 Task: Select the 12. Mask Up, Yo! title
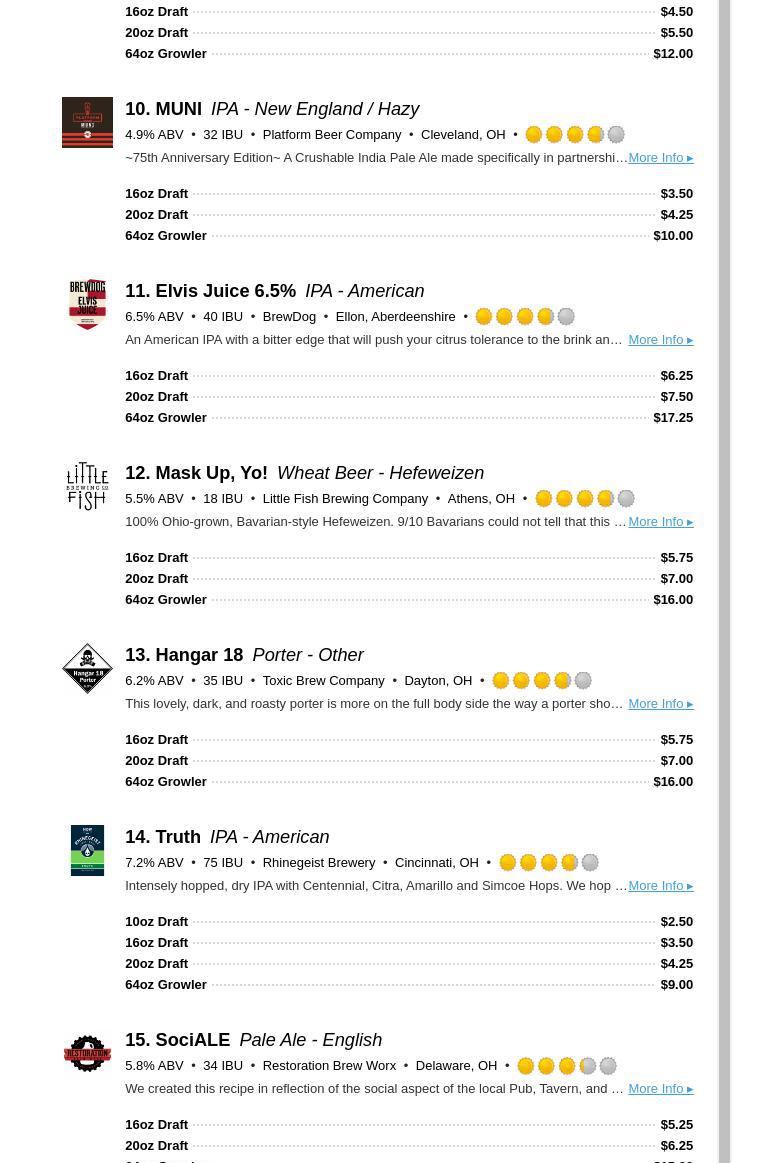click(x=196, y=473)
